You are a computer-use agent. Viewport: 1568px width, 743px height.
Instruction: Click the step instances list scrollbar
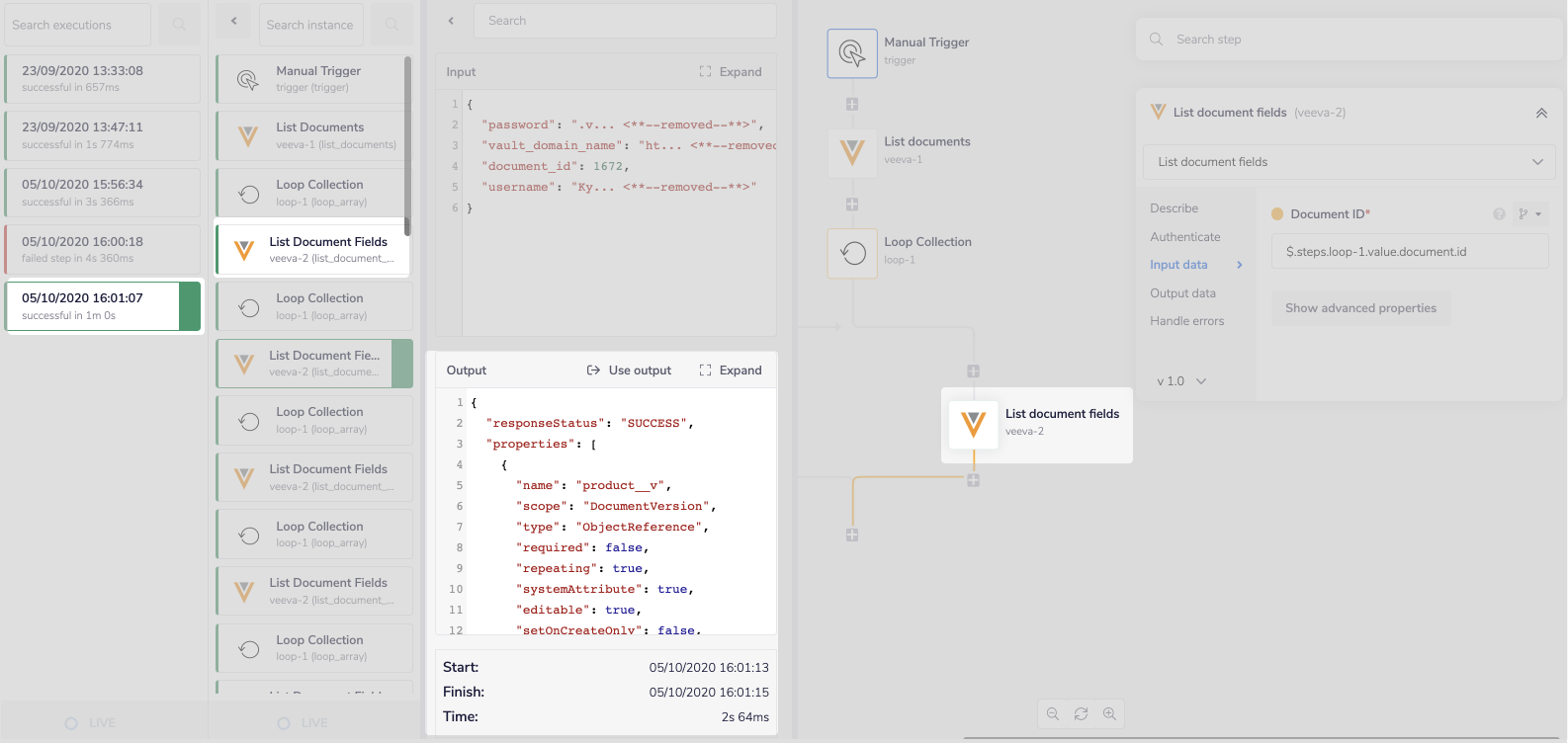(407, 148)
